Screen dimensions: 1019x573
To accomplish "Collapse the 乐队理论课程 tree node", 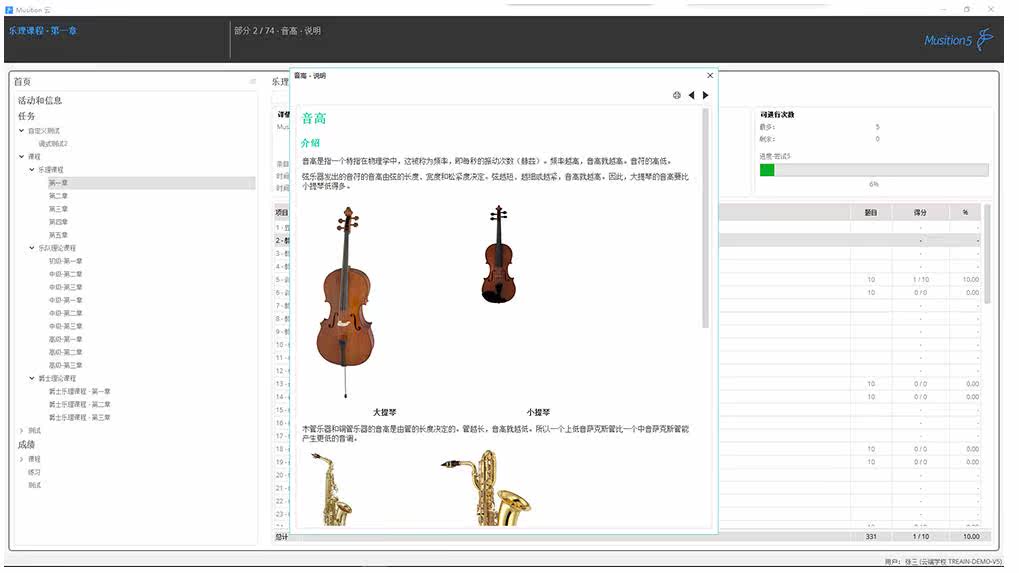I will (x=32, y=248).
